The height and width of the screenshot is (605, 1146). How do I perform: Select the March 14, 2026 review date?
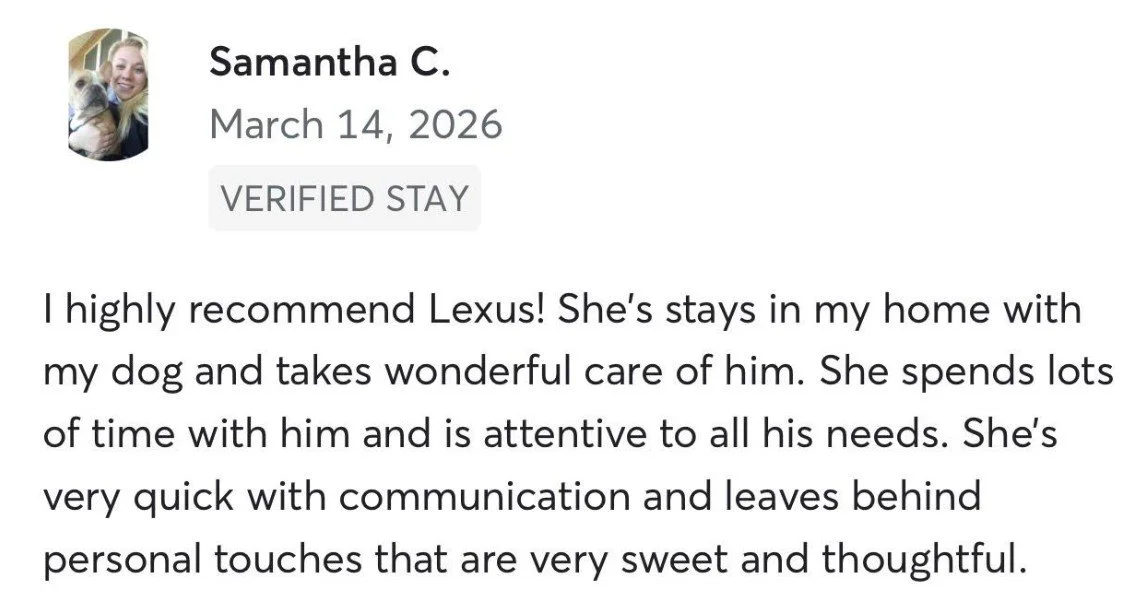coord(356,124)
